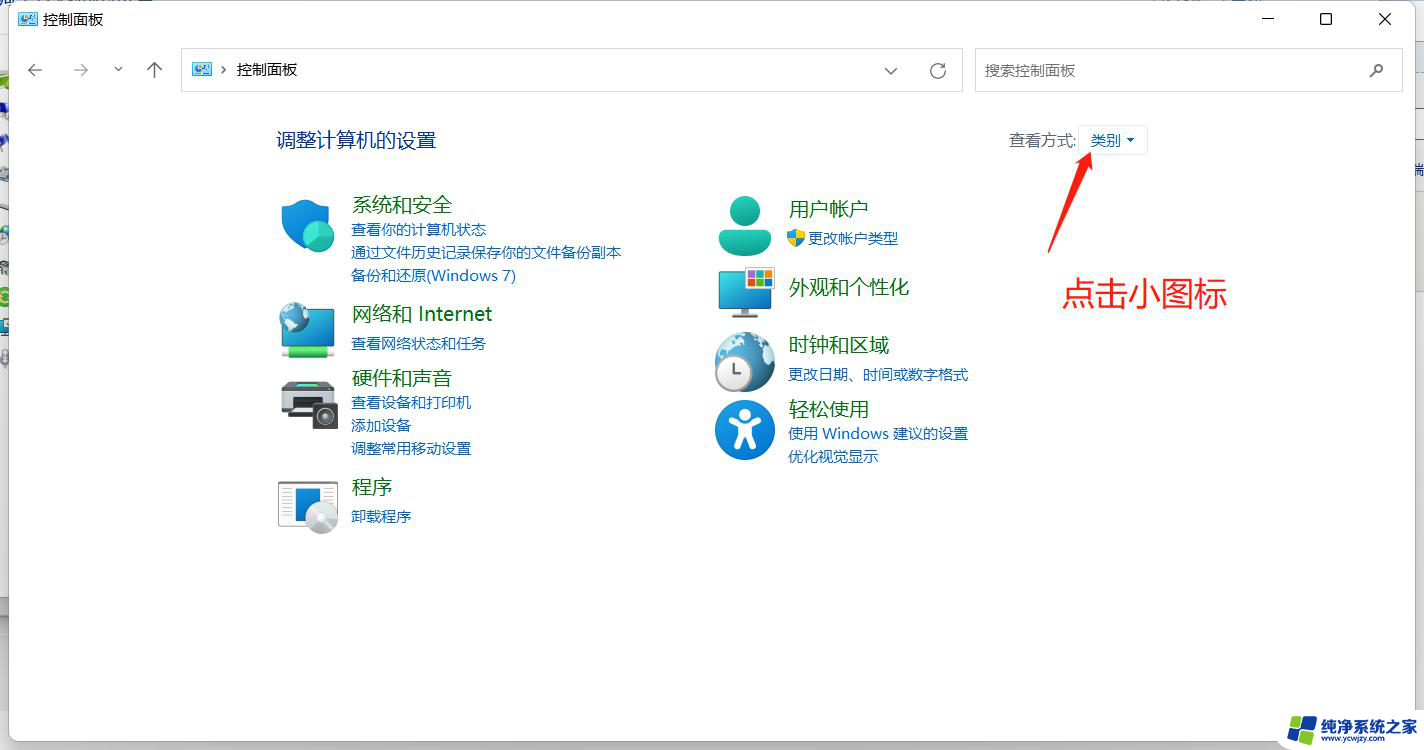The image size is (1424, 750).
Task: Go back with the back arrow
Action: 35,70
